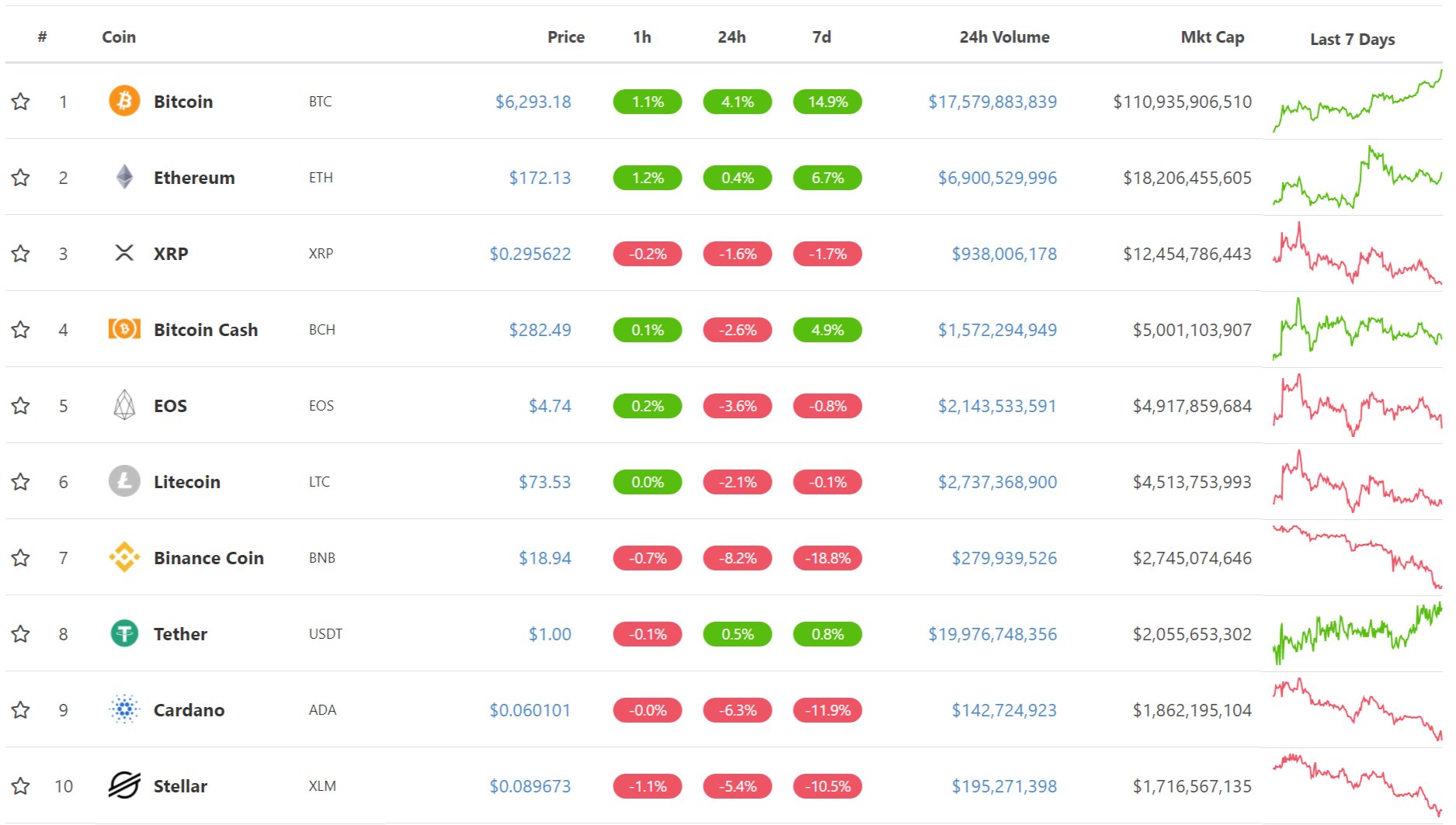
Task: Open Binance Coin 7-day sparkline chart
Action: coord(1357,557)
